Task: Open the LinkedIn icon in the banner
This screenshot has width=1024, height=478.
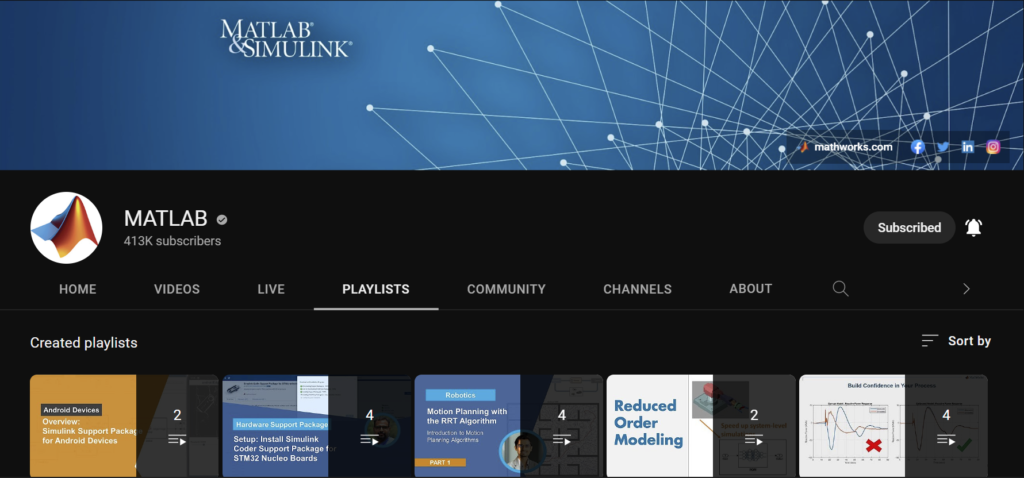Action: click(x=968, y=147)
